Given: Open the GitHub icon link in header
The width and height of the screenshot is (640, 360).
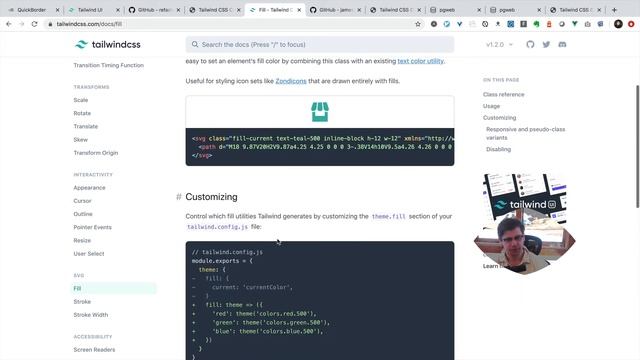Looking at the screenshot, I should 530,44.
